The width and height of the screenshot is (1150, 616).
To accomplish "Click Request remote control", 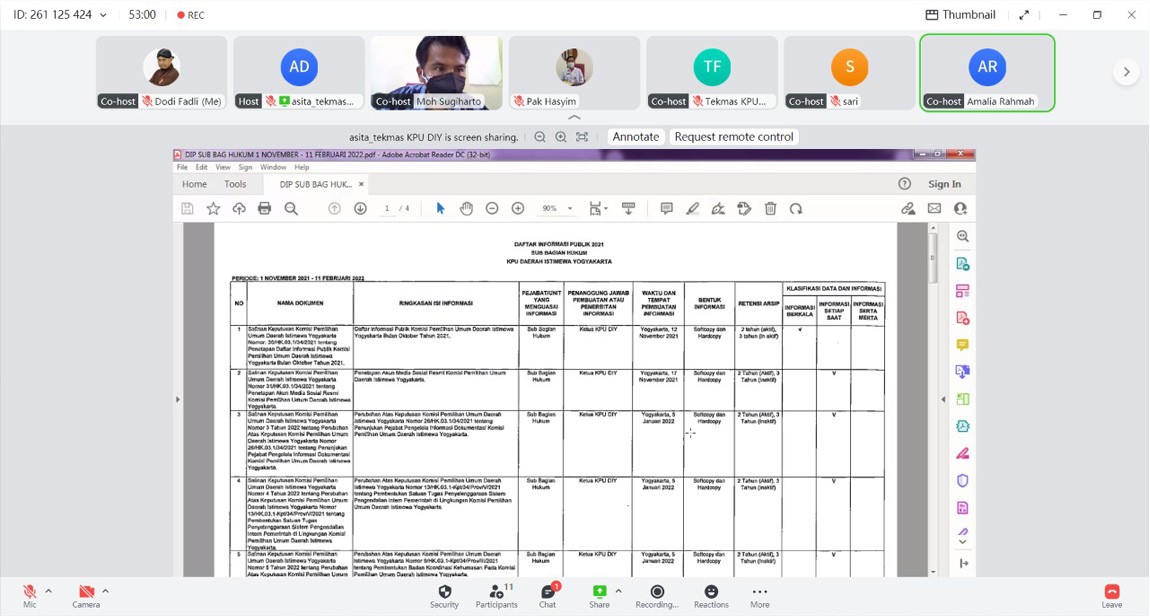I will (x=733, y=137).
